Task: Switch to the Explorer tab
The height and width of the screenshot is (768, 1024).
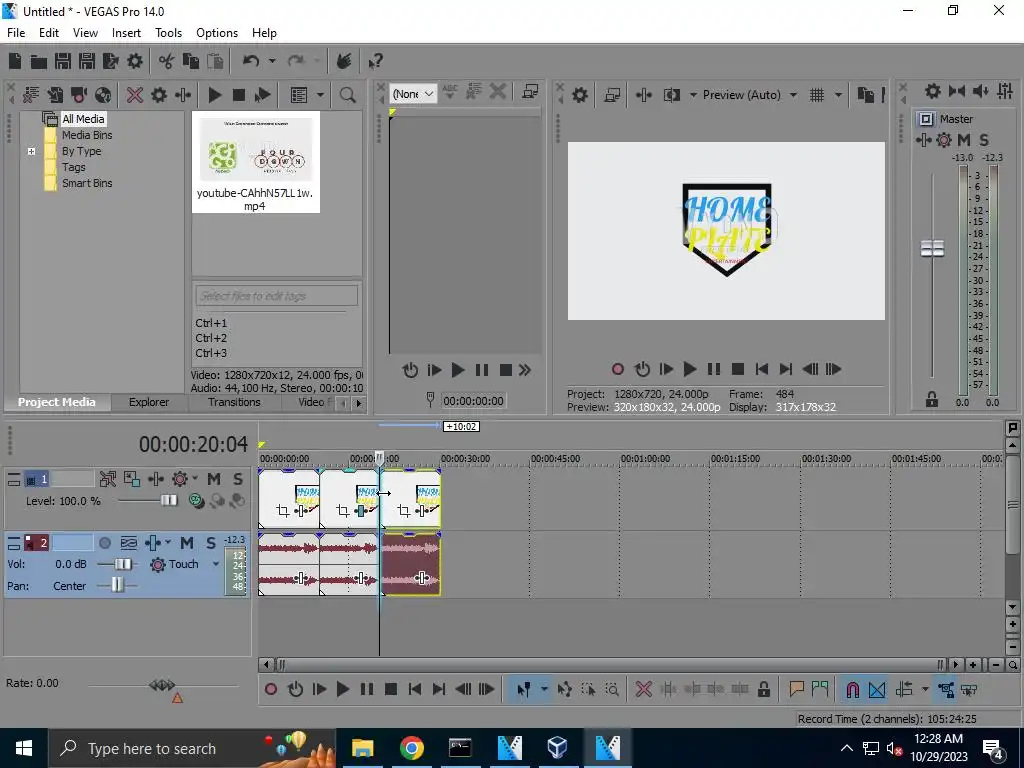Action: (148, 402)
